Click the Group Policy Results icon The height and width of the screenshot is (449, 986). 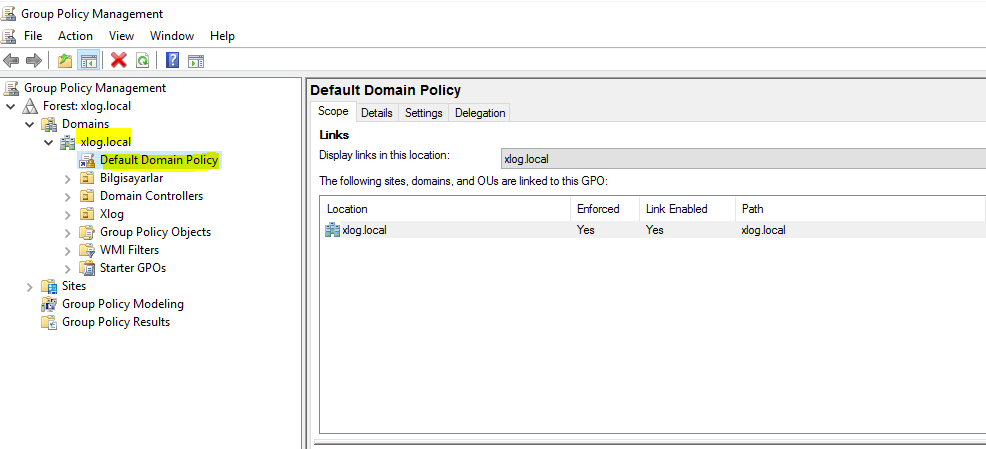(x=49, y=322)
